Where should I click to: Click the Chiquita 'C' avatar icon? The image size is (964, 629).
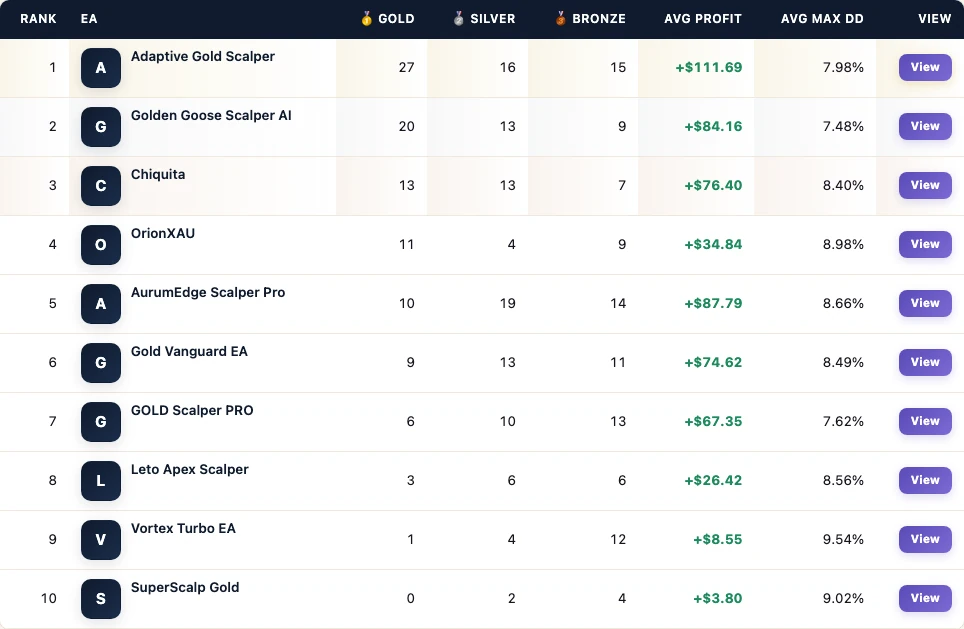[x=101, y=186]
